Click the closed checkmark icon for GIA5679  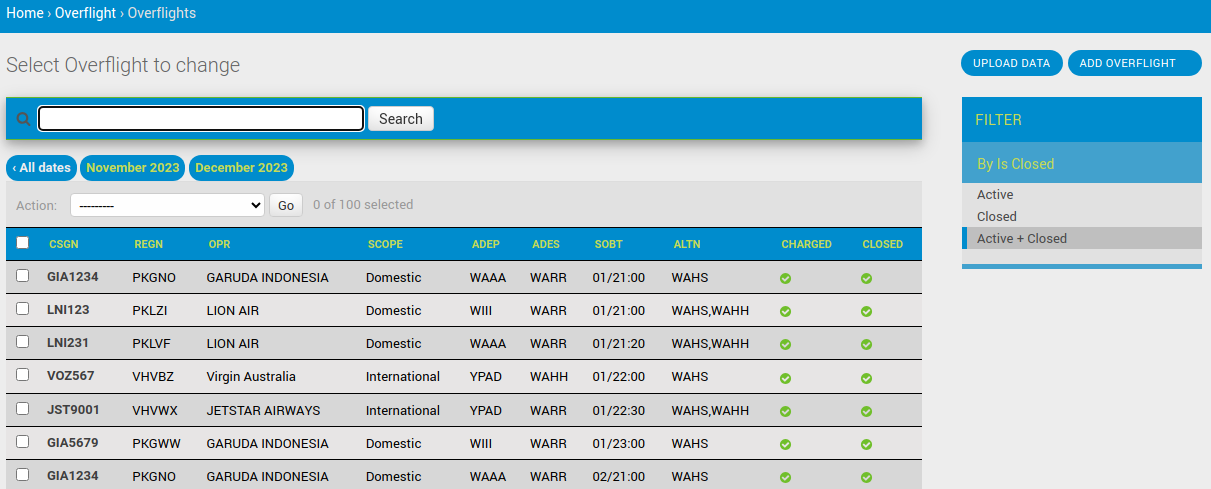pyautogui.click(x=866, y=444)
